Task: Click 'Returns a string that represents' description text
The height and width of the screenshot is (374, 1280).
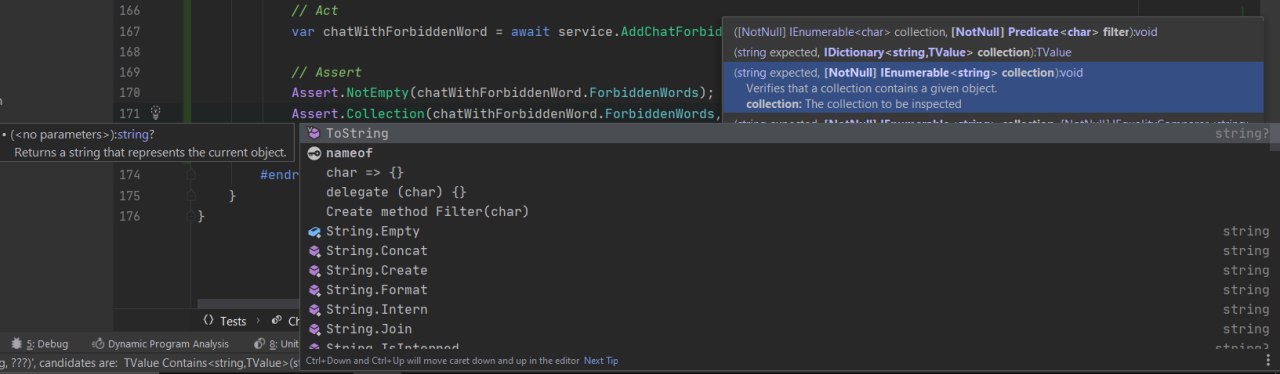Action: point(150,153)
